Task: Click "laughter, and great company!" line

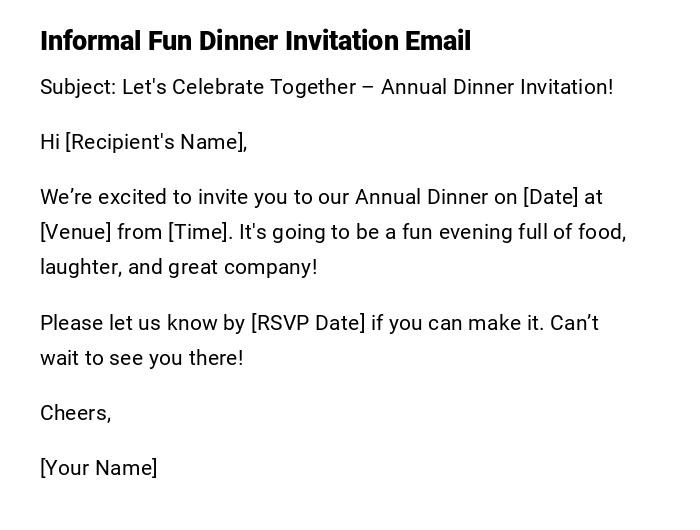Action: (x=178, y=267)
